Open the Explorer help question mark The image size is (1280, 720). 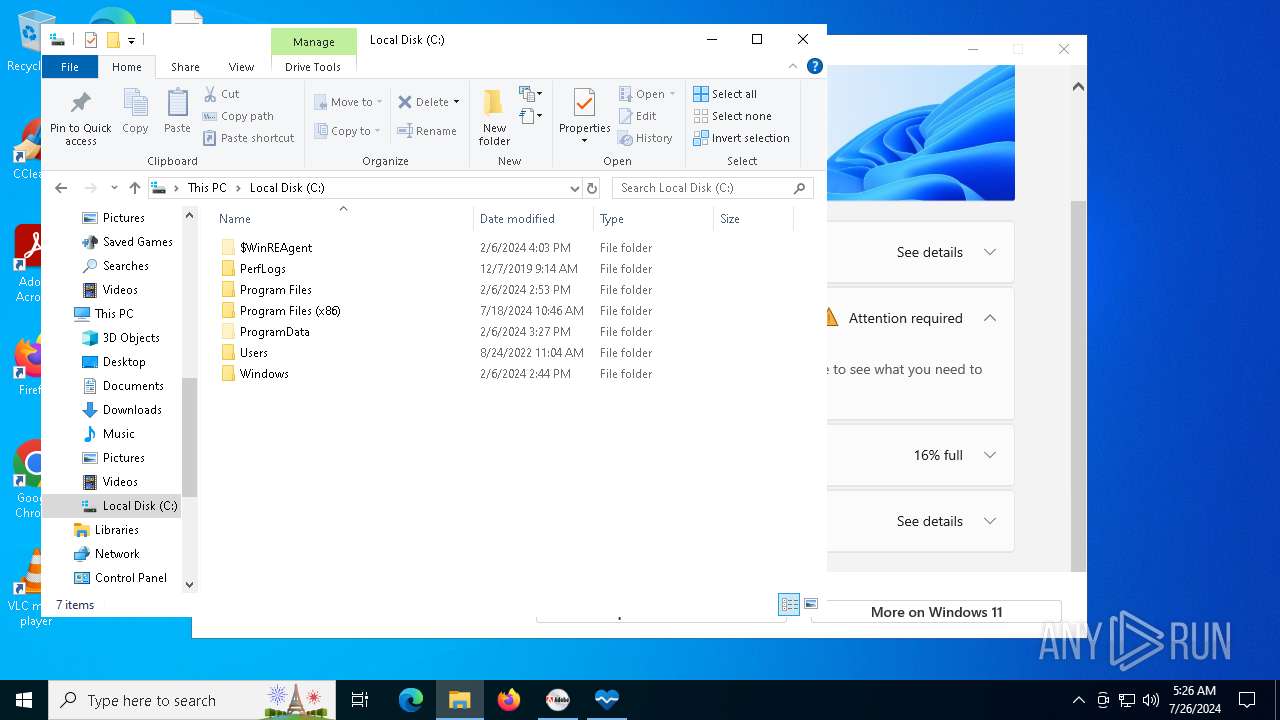click(x=815, y=66)
